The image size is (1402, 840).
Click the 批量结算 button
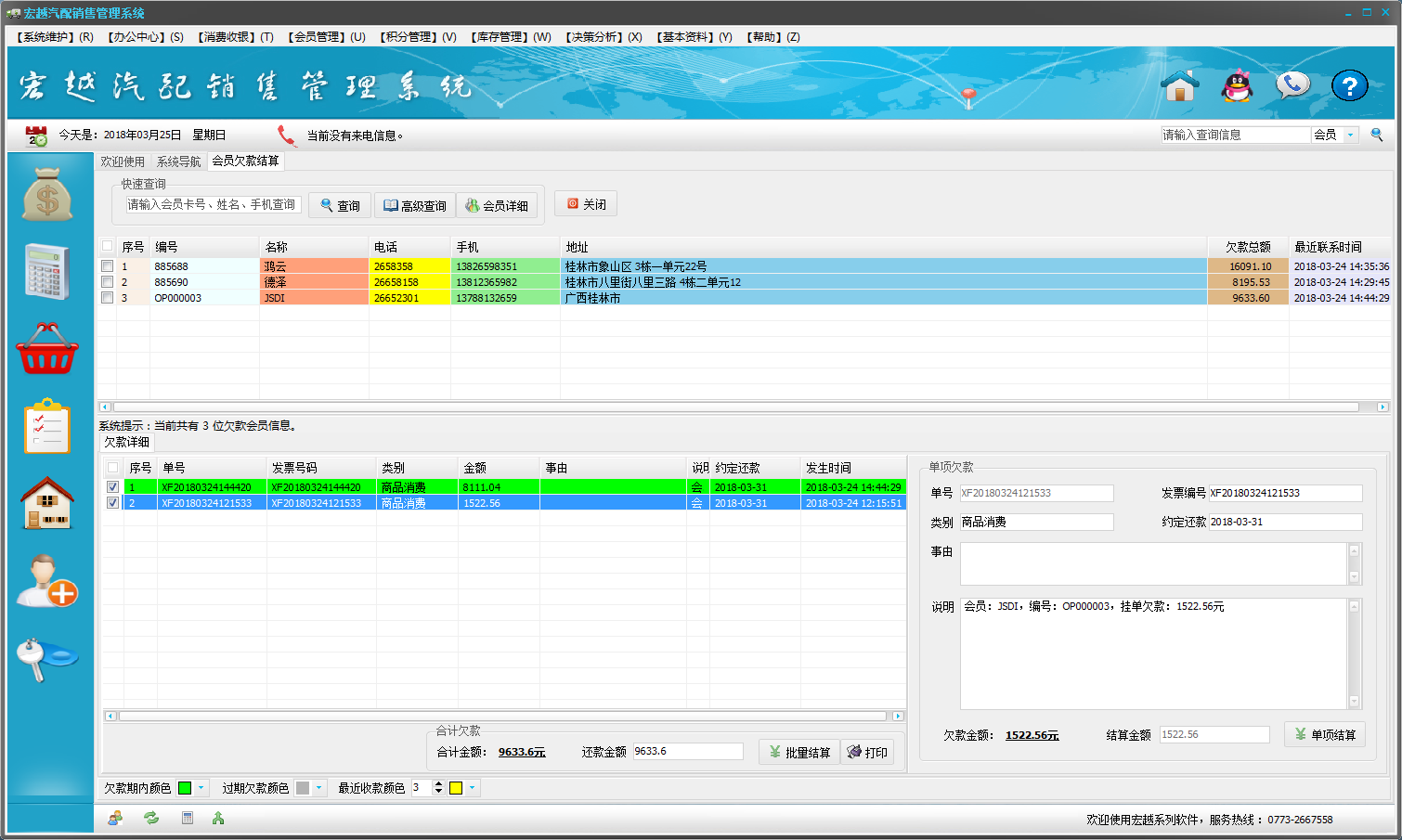(x=798, y=752)
